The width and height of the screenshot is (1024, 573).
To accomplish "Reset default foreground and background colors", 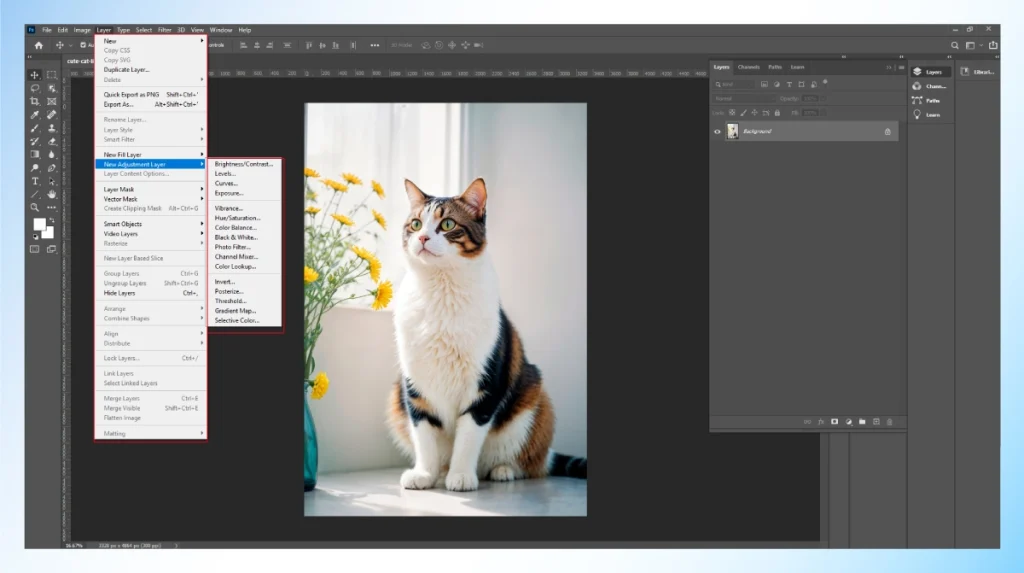I will pos(35,237).
